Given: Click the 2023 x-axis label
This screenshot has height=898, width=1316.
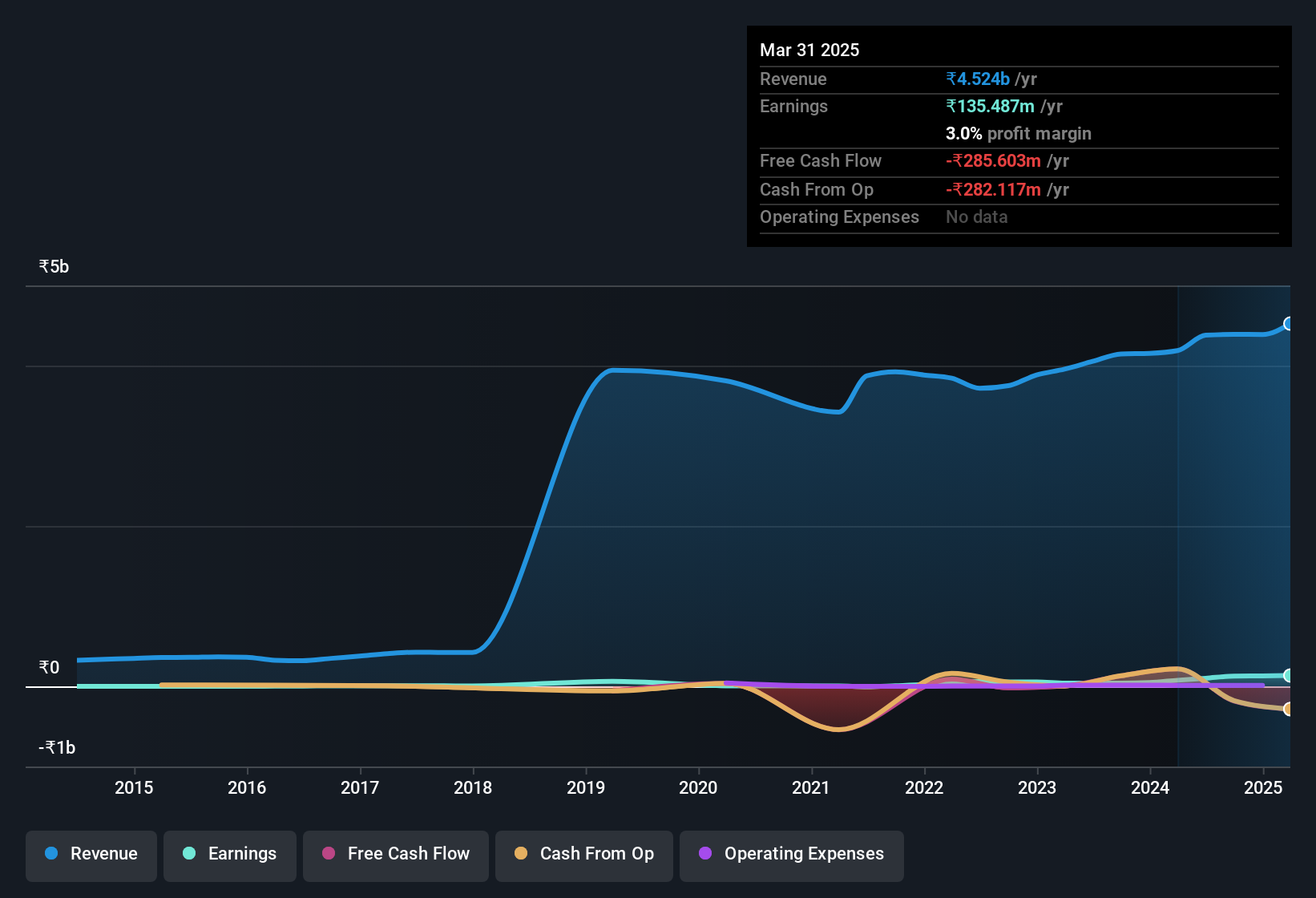Looking at the screenshot, I should (x=1037, y=788).
